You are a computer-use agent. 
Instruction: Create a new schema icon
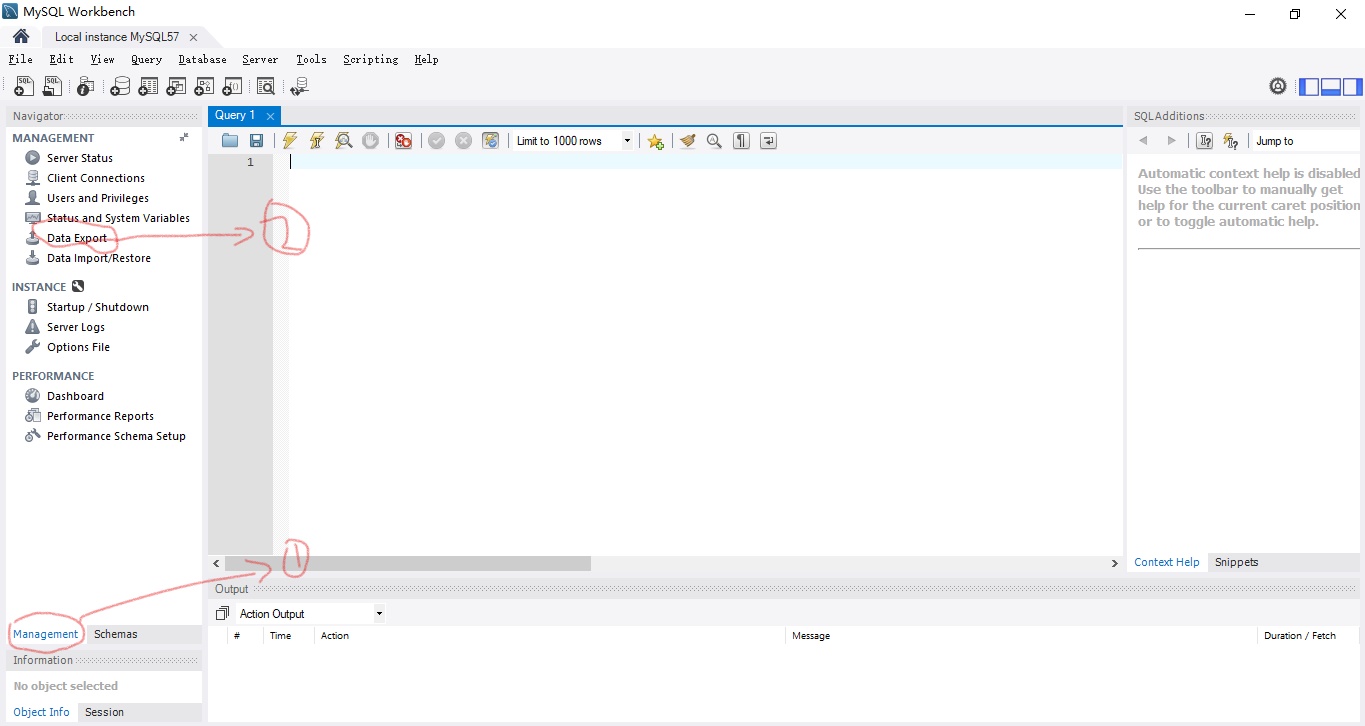coord(120,87)
